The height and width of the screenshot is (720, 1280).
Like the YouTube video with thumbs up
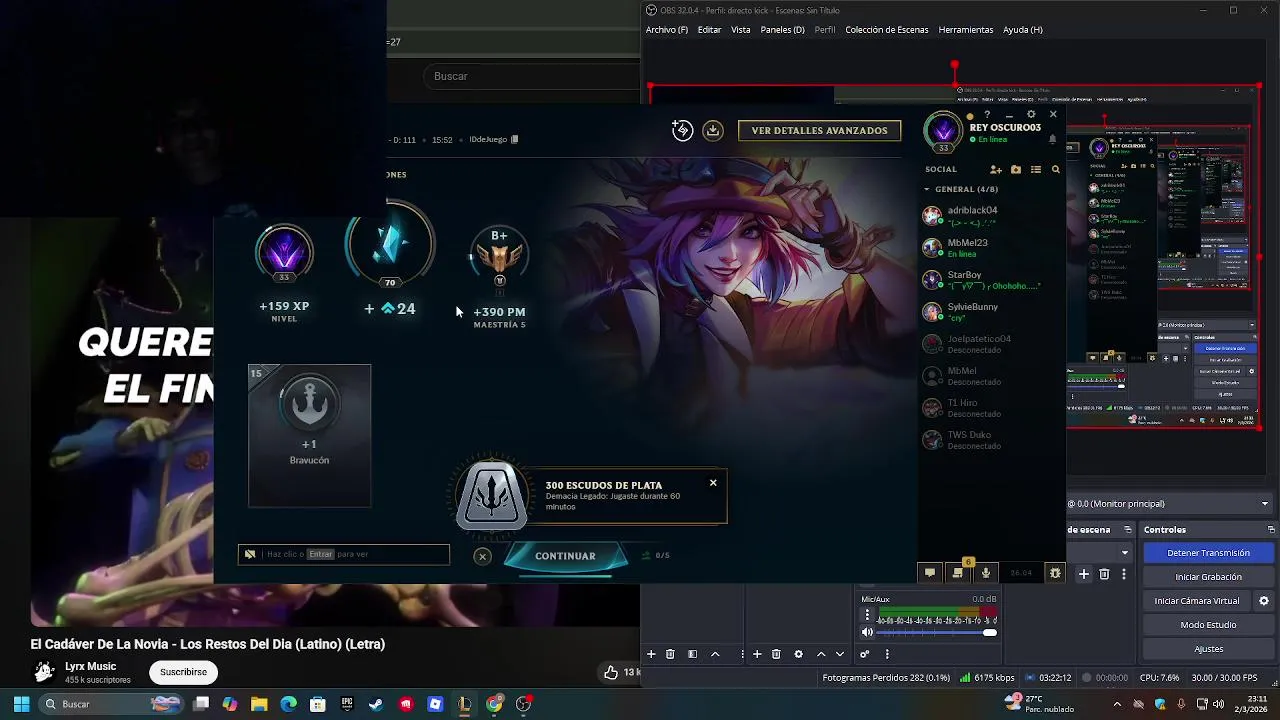coord(611,672)
